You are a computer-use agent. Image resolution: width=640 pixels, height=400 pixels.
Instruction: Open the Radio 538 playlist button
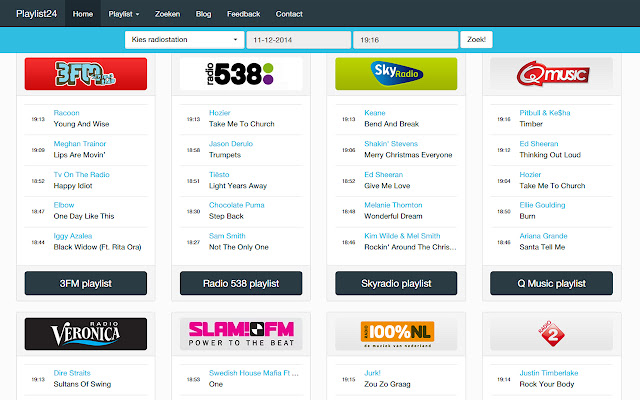[x=241, y=283]
